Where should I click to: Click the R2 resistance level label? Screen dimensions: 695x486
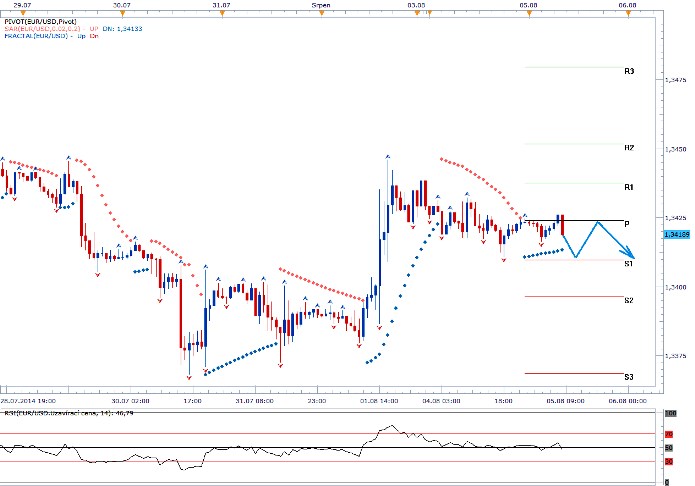point(629,148)
